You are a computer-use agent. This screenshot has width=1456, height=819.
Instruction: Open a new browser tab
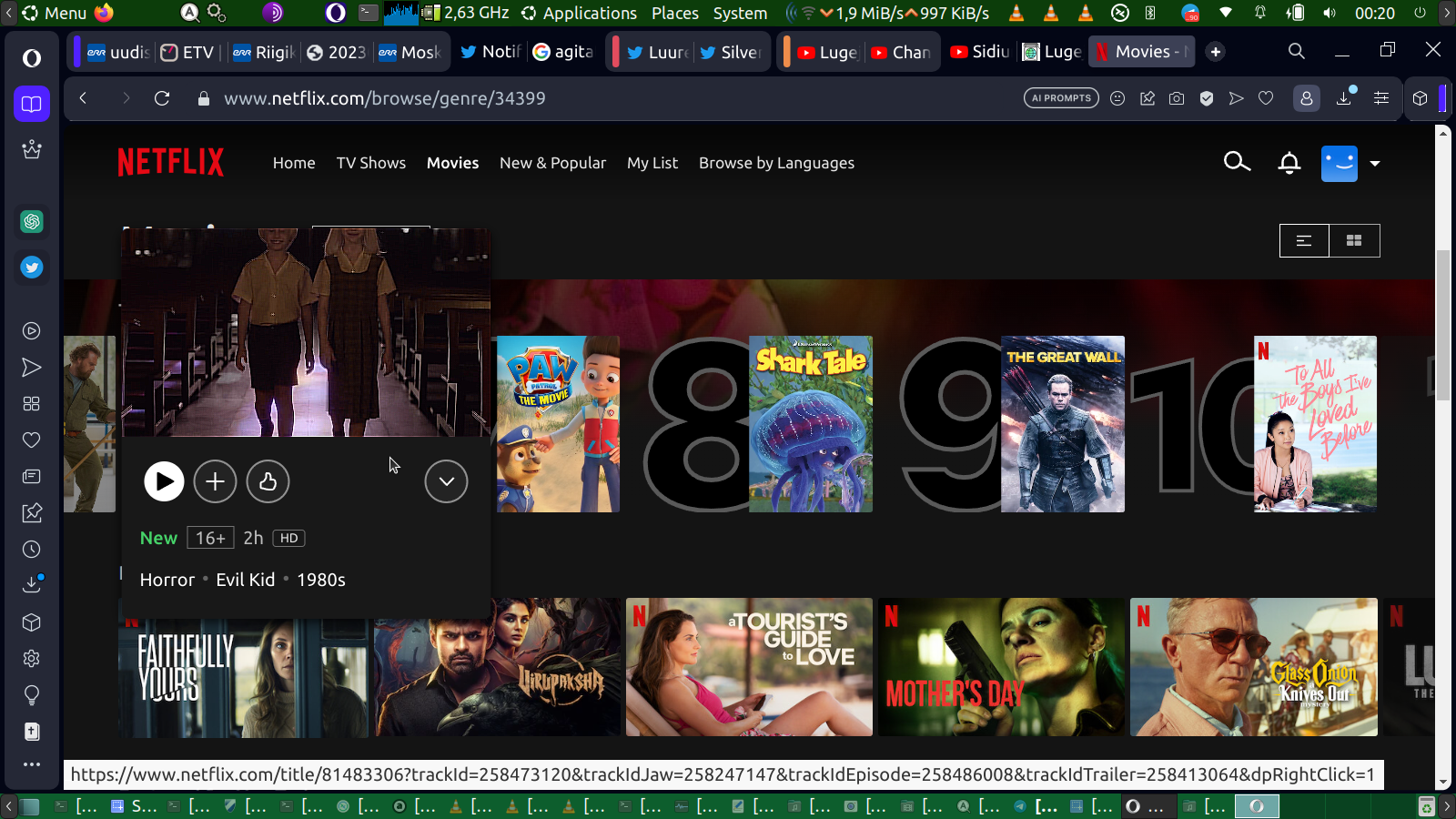click(1216, 52)
